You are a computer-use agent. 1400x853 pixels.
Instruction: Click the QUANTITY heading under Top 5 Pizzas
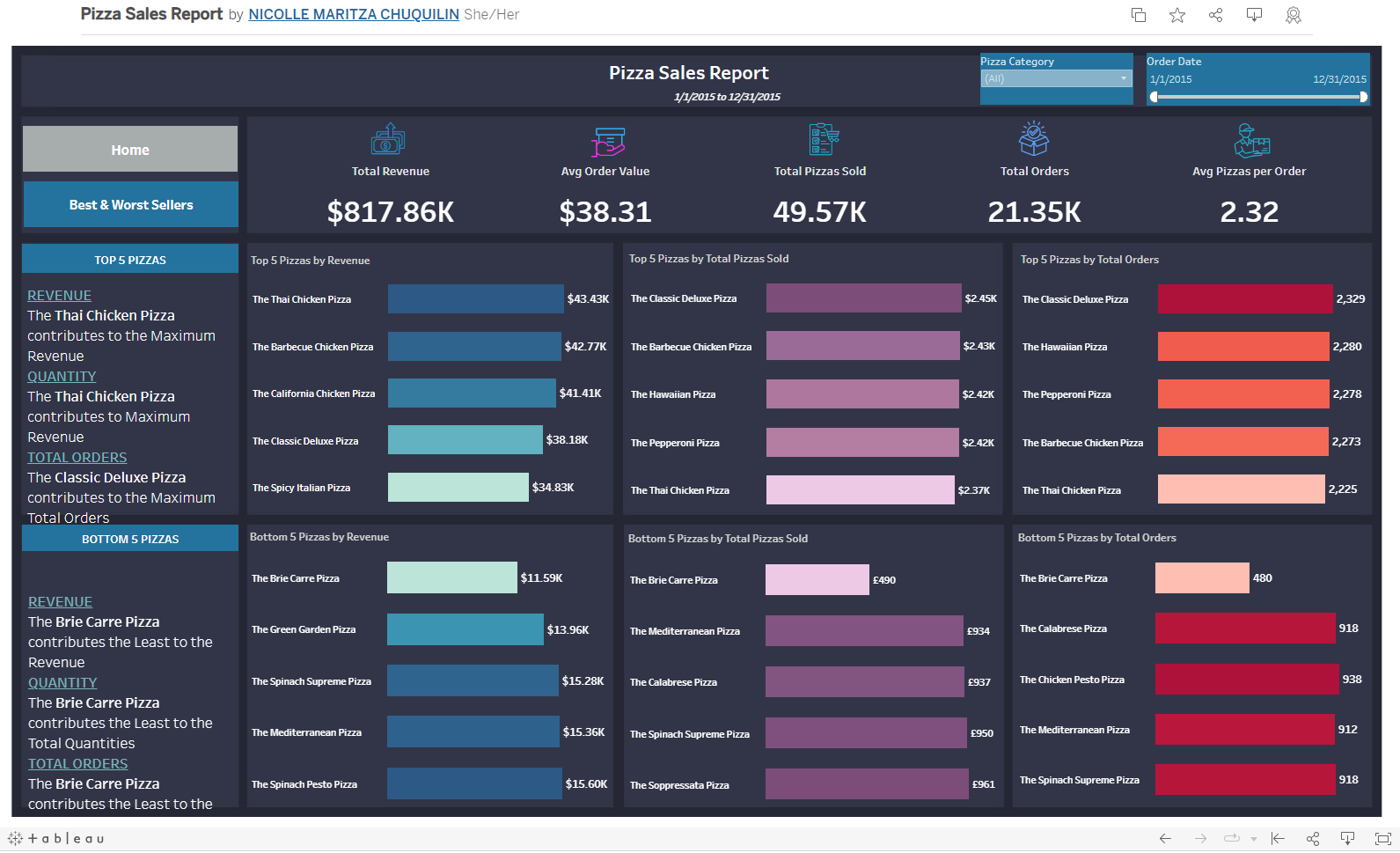62,377
